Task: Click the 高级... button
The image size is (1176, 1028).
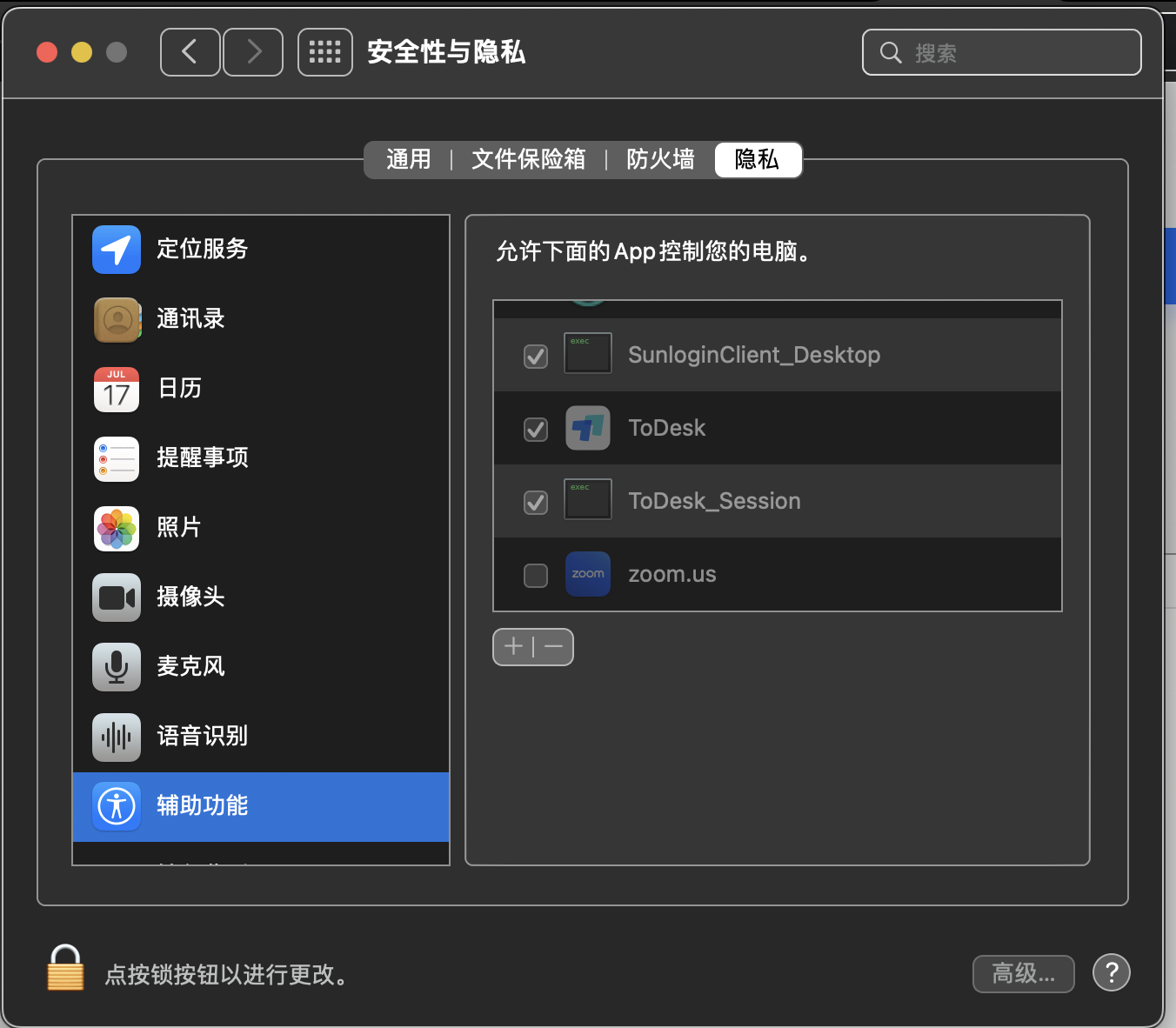Action: click(x=1024, y=973)
